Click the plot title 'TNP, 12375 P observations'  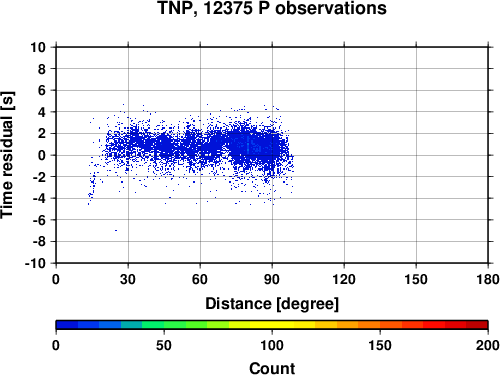(272, 8)
